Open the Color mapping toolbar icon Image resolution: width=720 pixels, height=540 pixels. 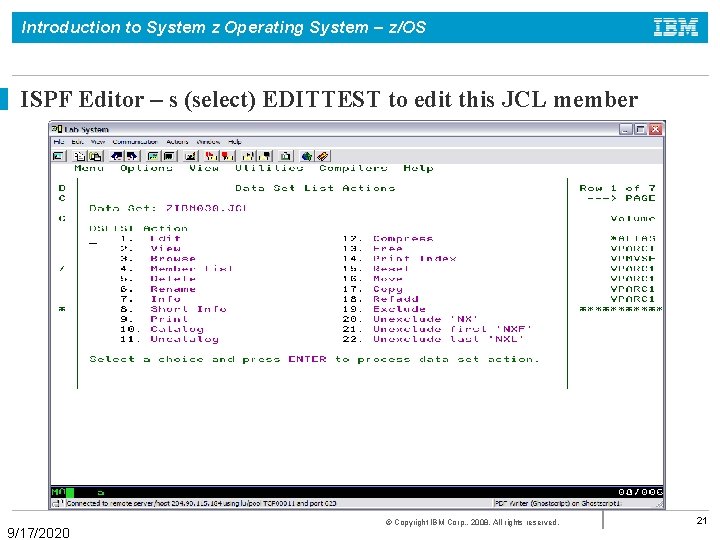pos(169,156)
